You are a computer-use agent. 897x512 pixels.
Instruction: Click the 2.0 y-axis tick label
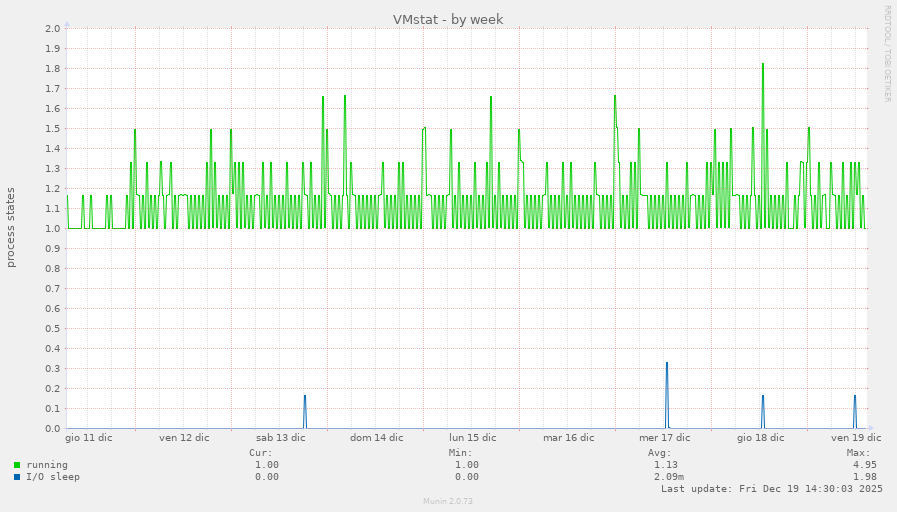click(x=53, y=29)
